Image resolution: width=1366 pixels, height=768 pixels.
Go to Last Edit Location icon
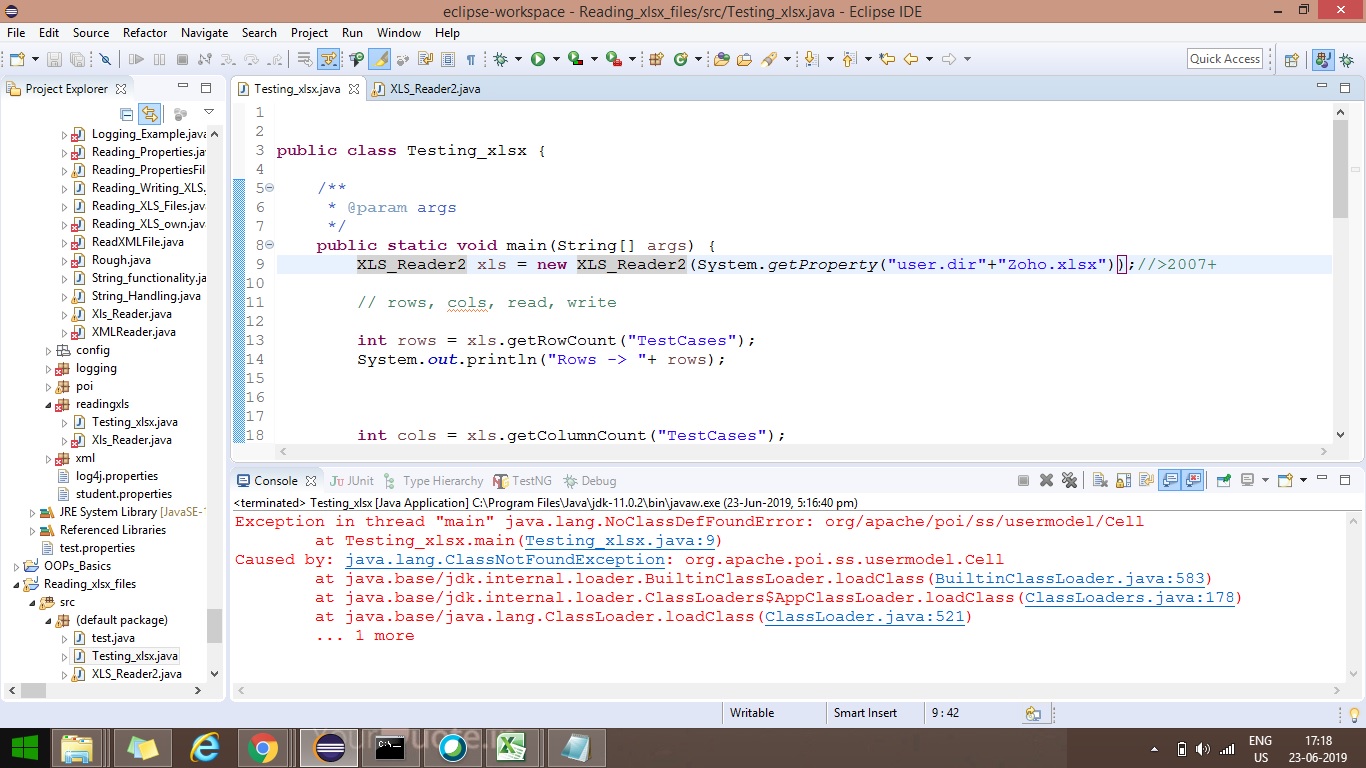[x=887, y=60]
